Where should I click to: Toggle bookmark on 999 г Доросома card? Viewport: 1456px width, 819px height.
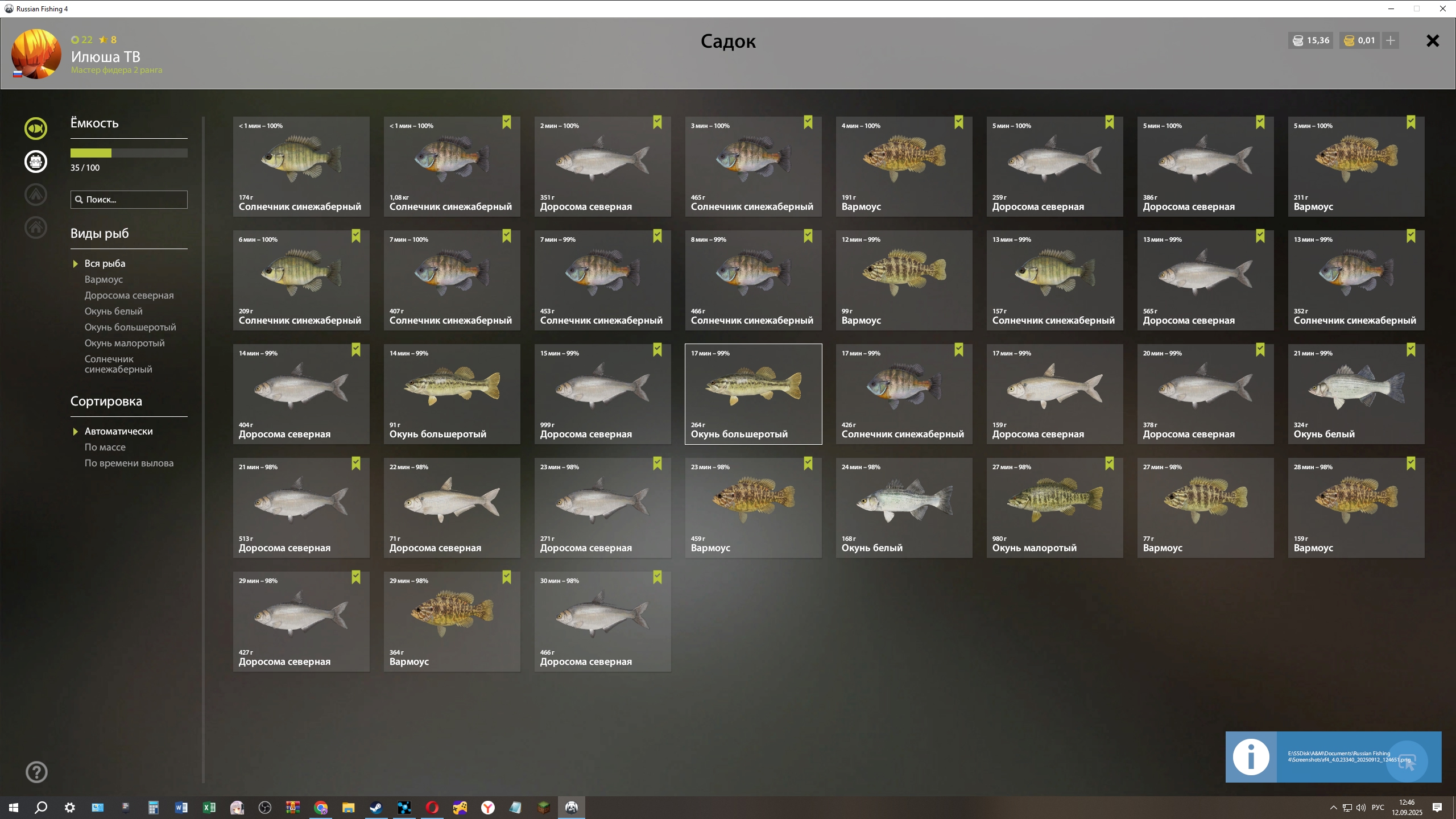(x=657, y=350)
